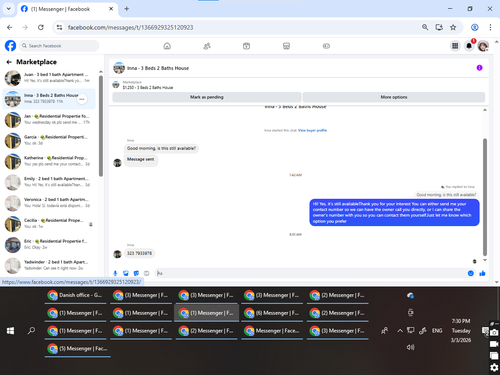Mark the listing as pending
The width and height of the screenshot is (500, 375).
[207, 97]
